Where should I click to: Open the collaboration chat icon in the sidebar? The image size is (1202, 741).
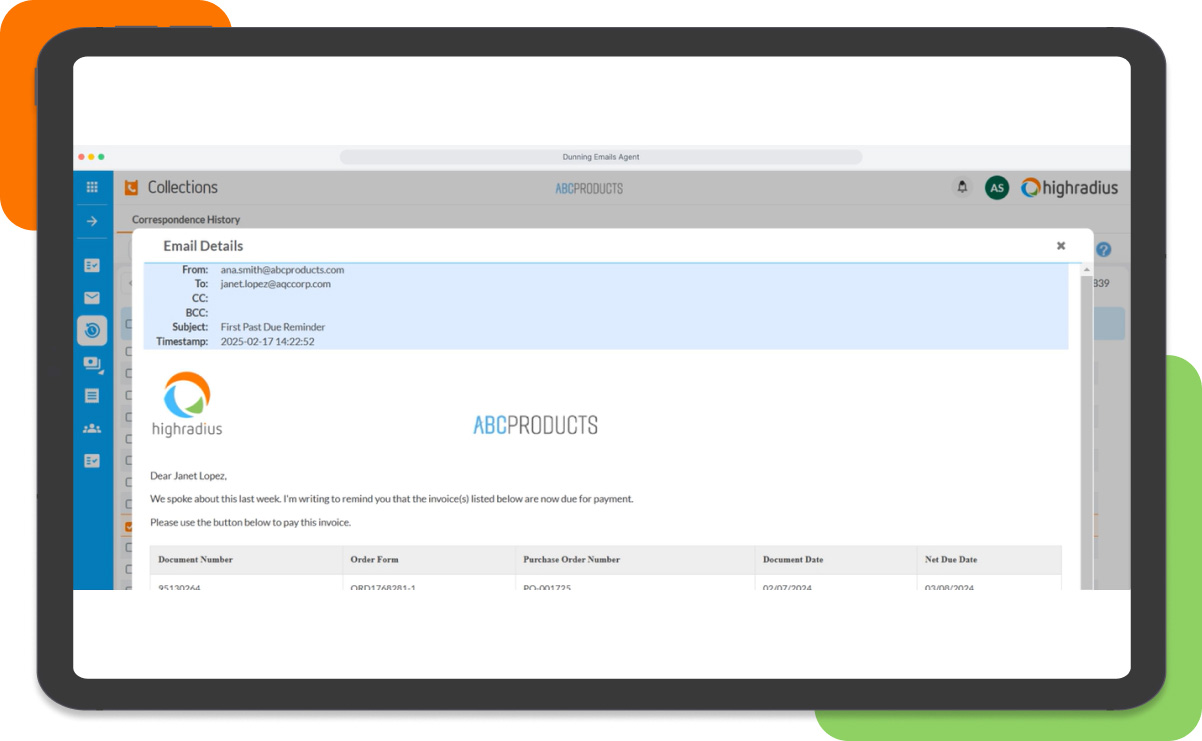[92, 364]
